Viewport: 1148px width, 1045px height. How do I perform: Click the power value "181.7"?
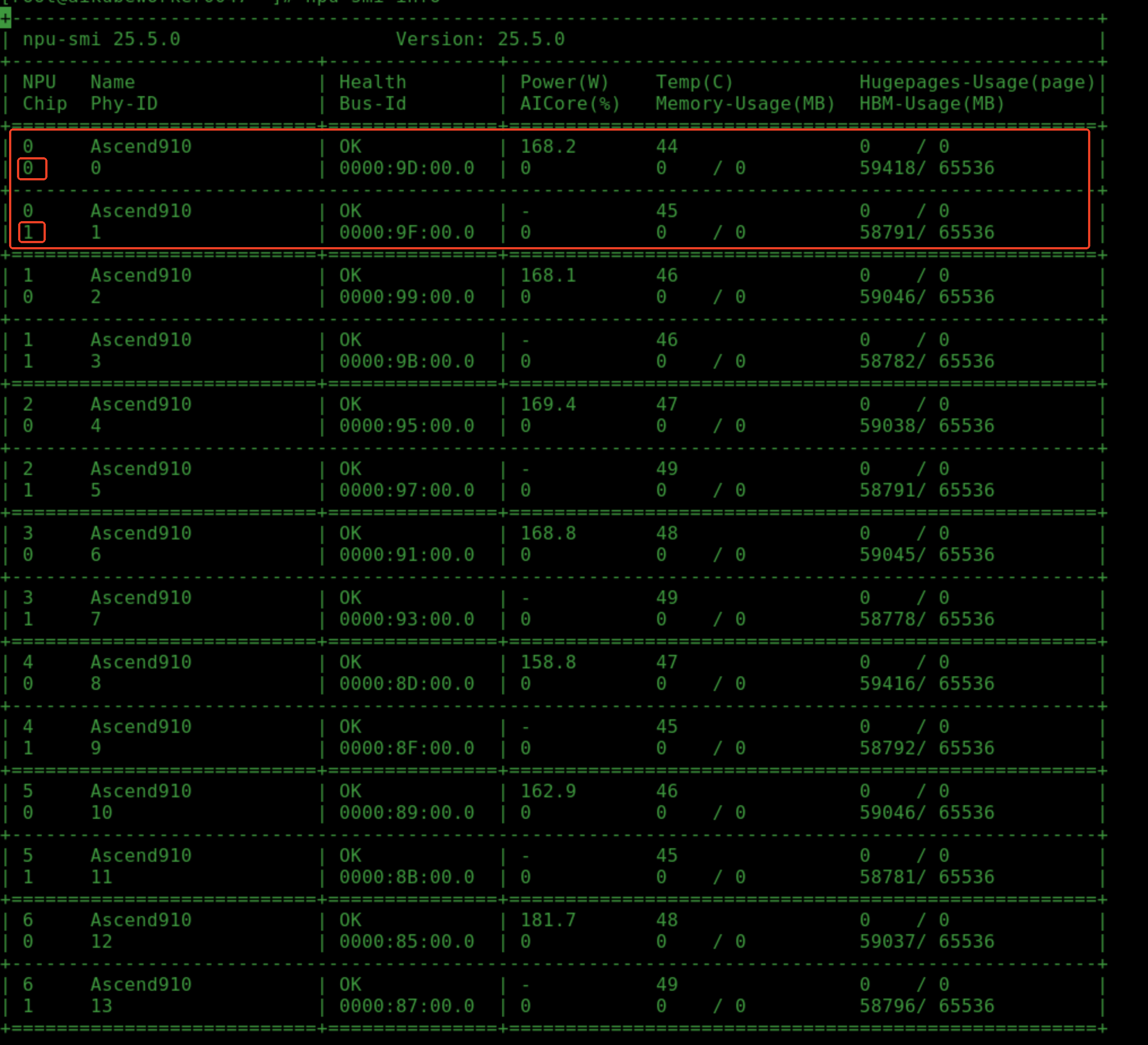[x=548, y=920]
